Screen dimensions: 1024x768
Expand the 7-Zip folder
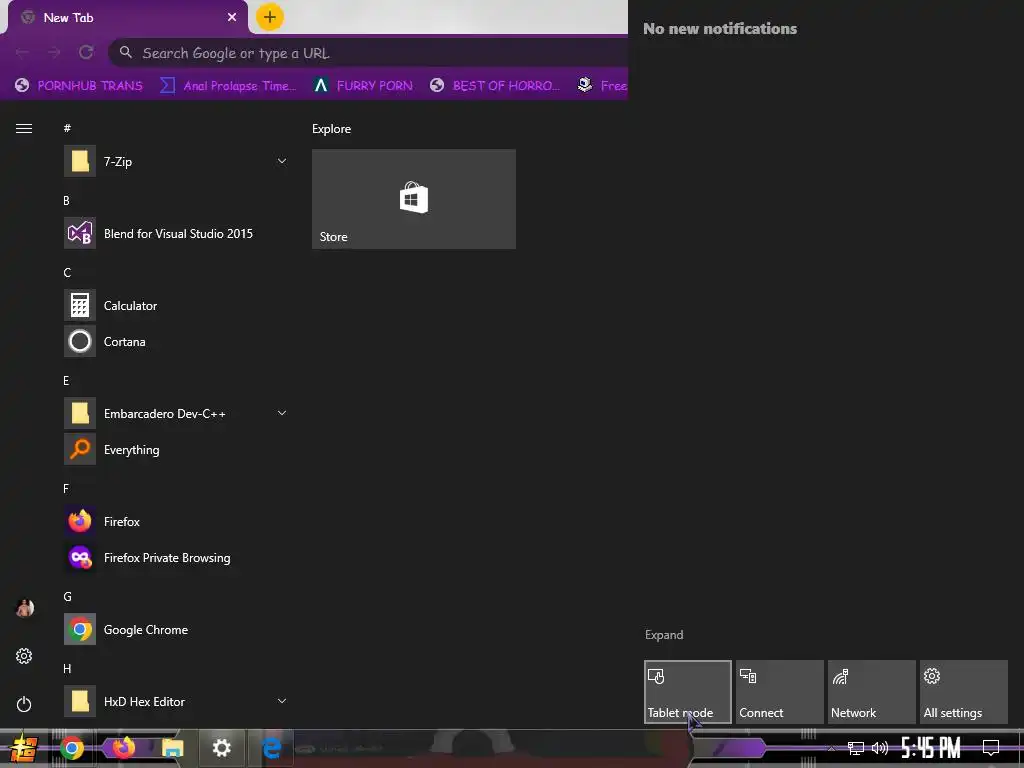pos(282,161)
